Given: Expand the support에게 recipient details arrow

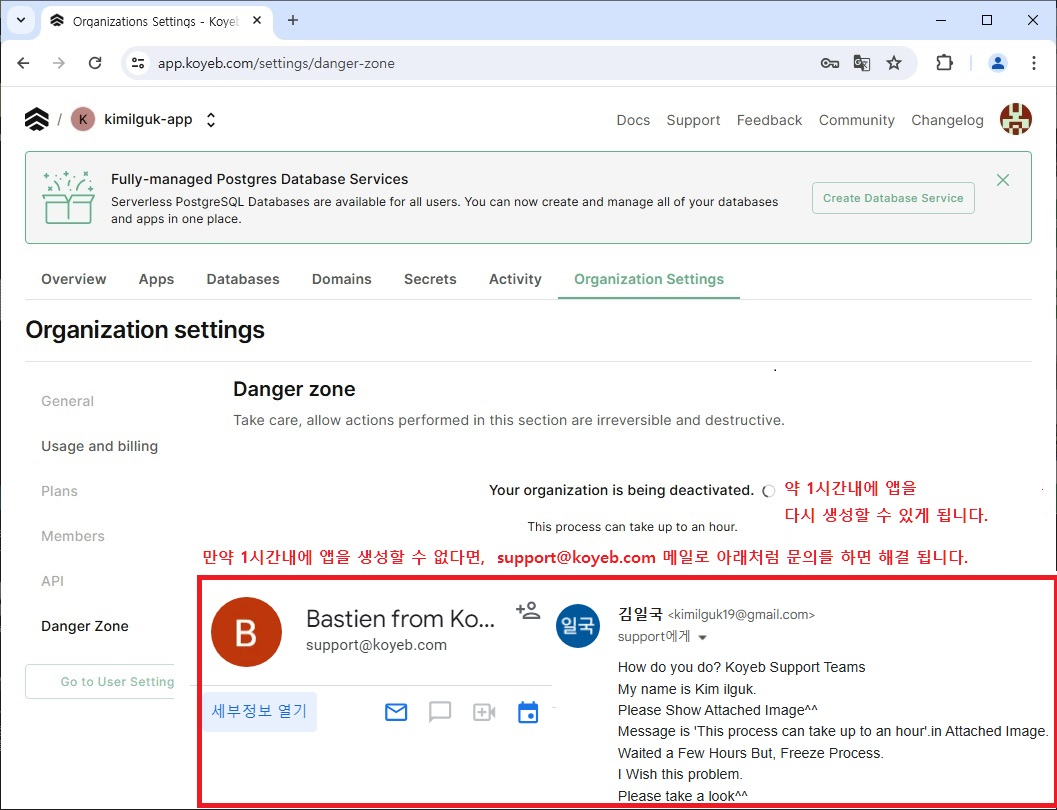Looking at the screenshot, I should 702,637.
